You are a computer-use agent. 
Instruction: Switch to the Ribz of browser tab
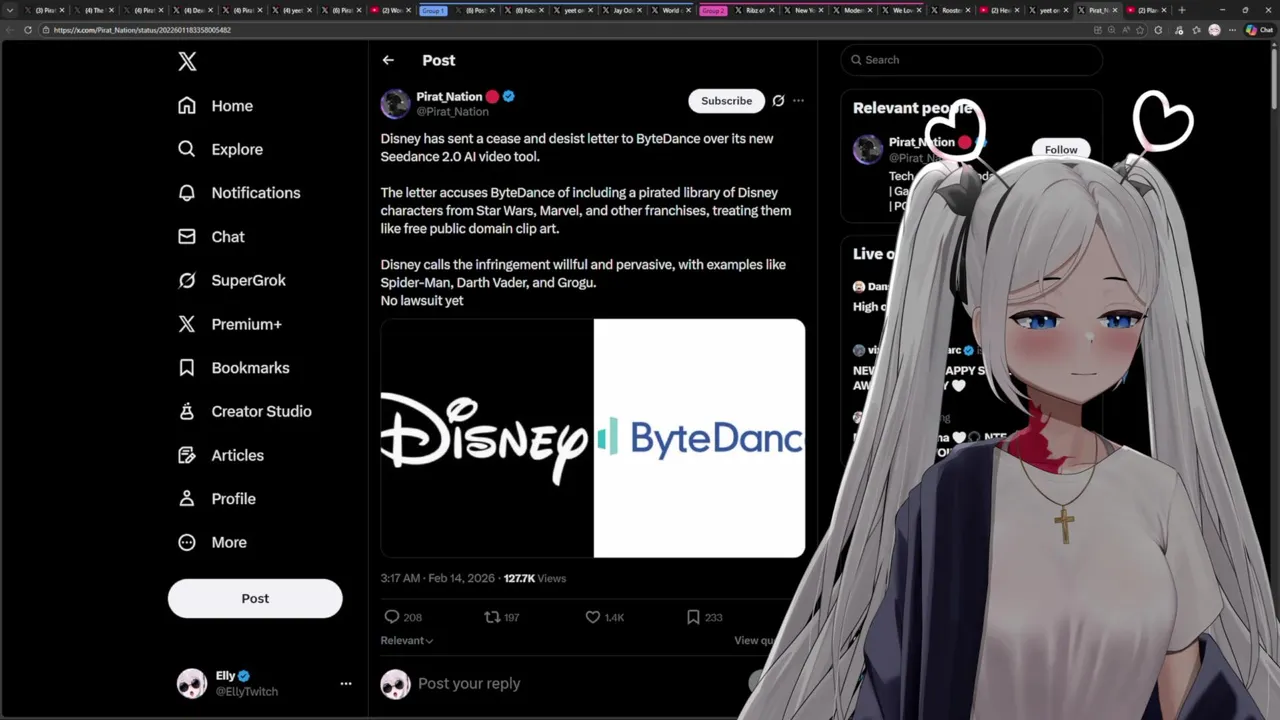tap(755, 10)
